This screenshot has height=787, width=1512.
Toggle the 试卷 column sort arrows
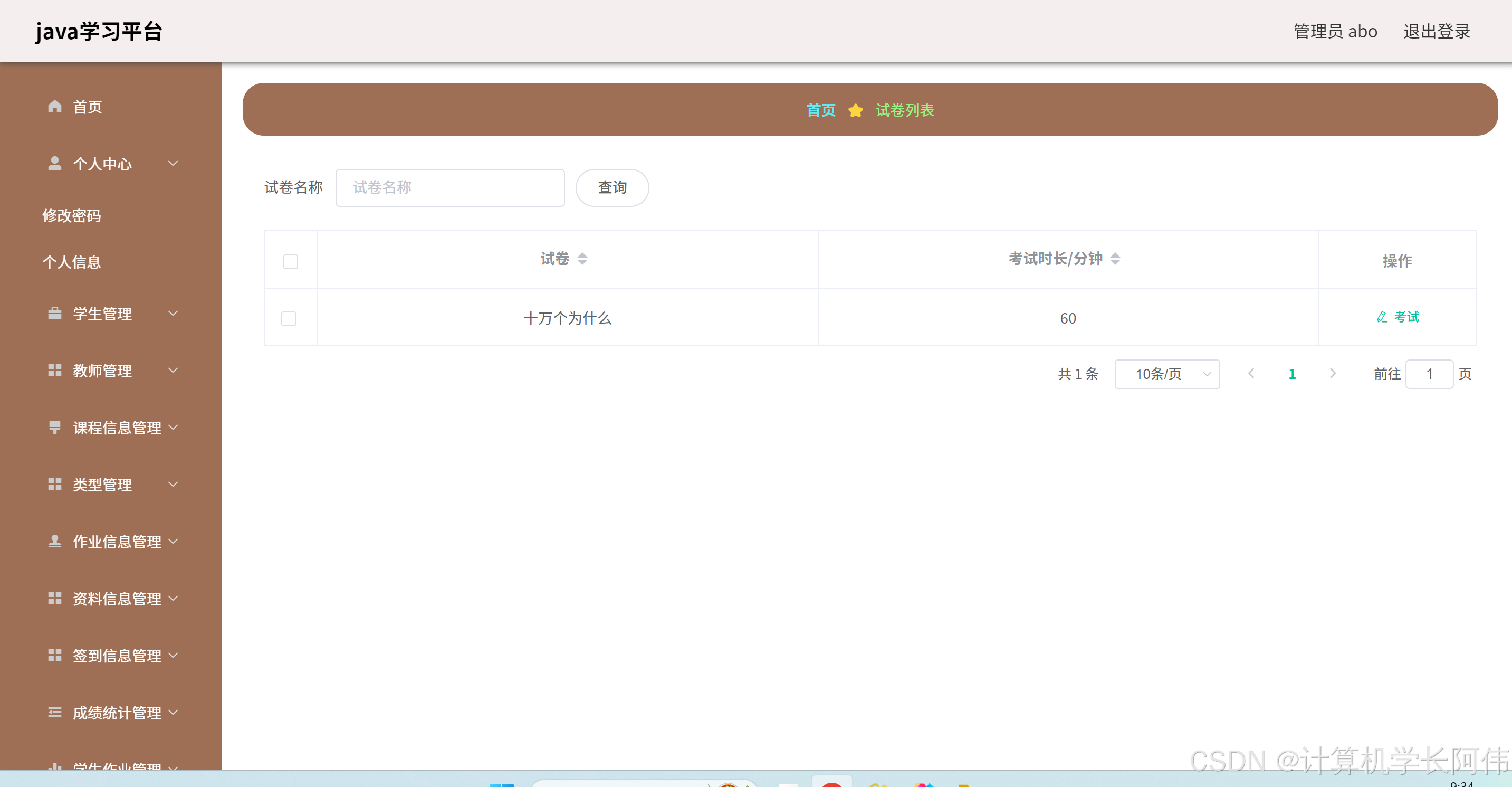click(583, 259)
